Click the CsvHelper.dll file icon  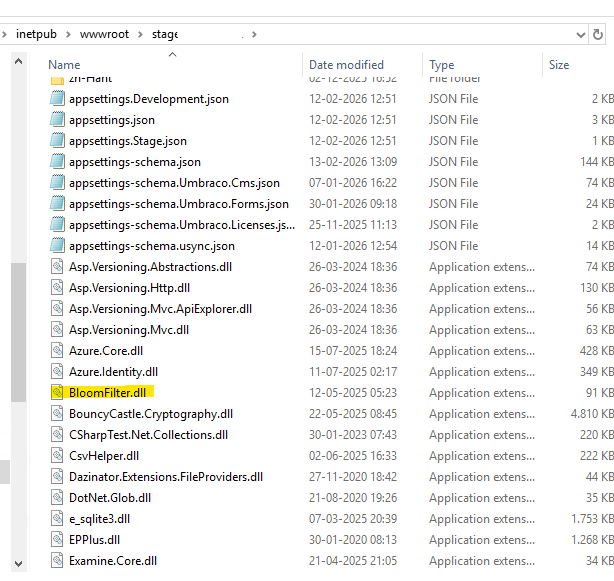(57, 456)
